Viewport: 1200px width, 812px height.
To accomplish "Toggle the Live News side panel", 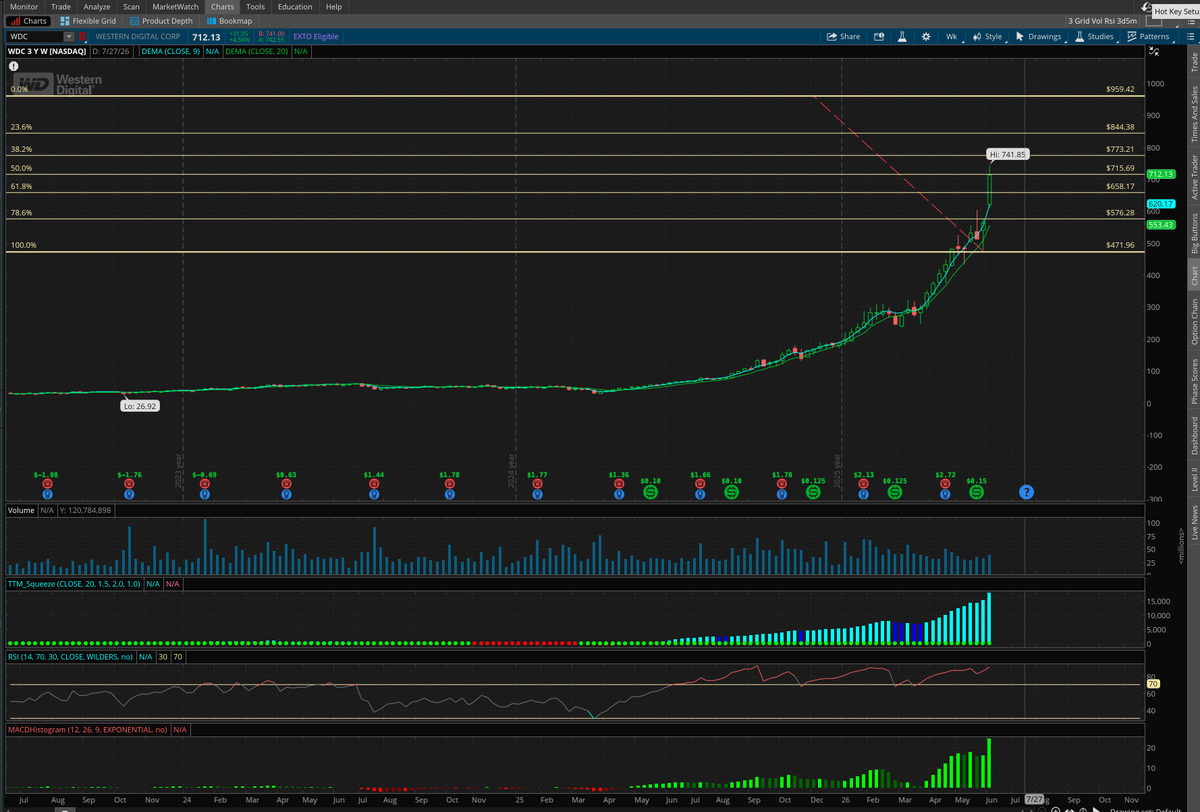I will click(1193, 523).
